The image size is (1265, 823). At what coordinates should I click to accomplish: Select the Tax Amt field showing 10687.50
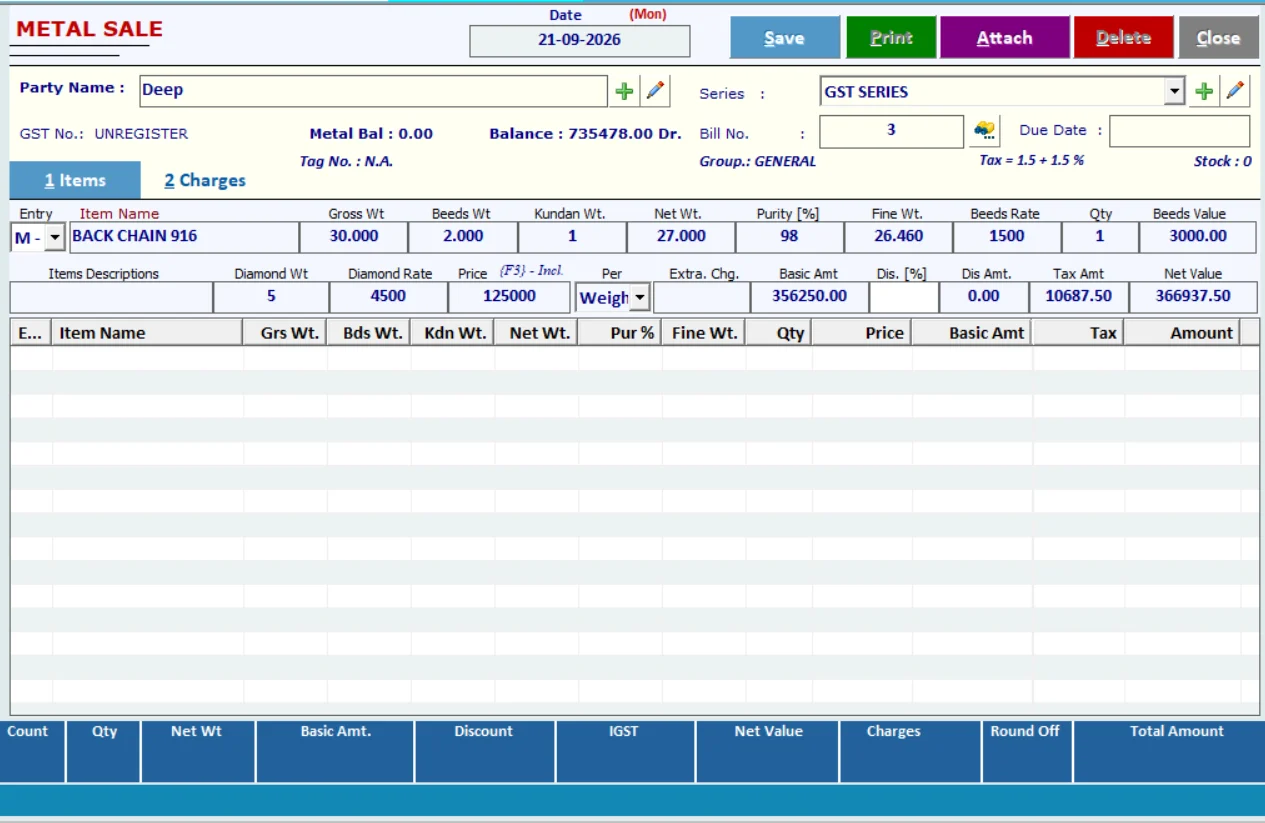click(x=1079, y=297)
